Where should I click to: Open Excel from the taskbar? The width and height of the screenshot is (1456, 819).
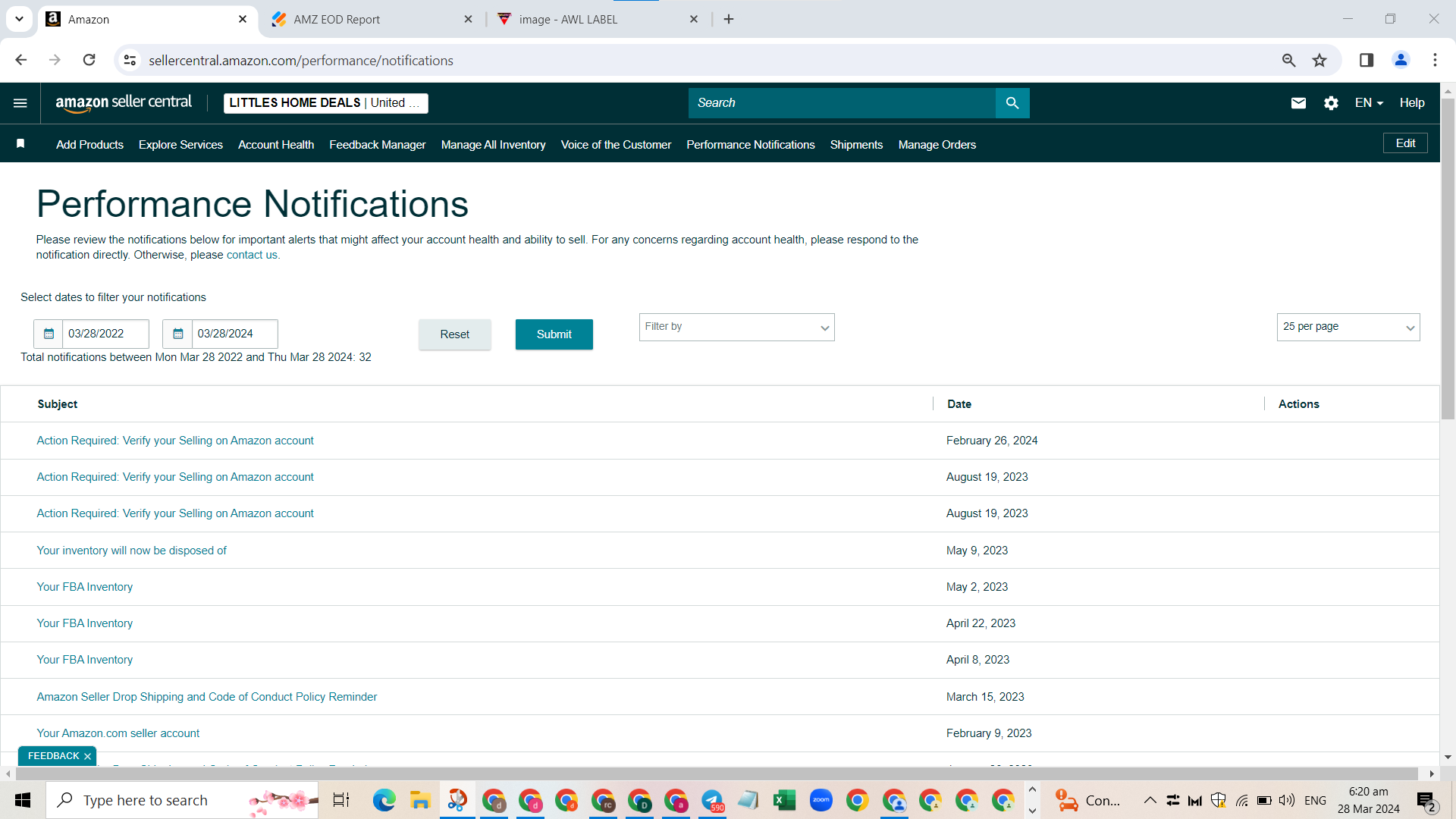(x=784, y=800)
